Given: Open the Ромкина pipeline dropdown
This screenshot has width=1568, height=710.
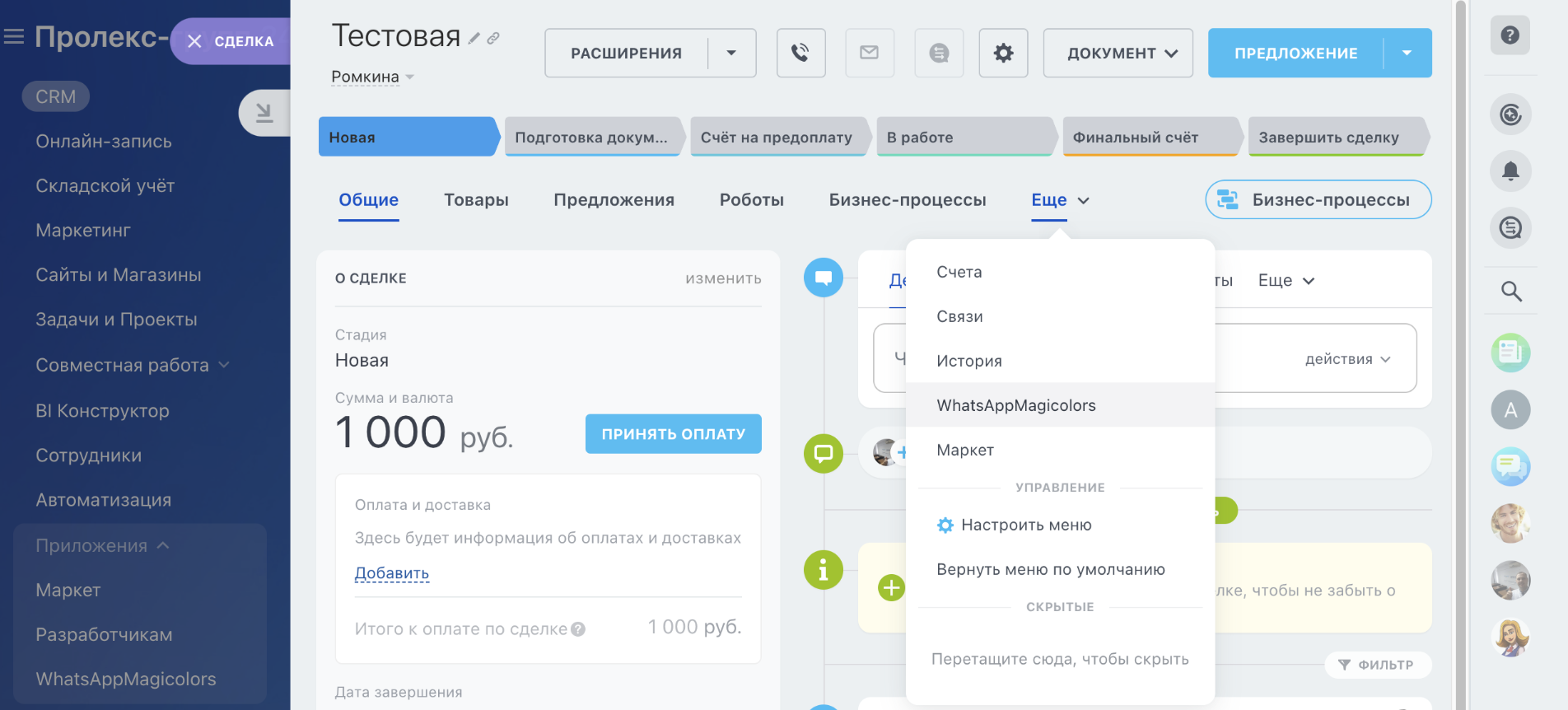Looking at the screenshot, I should click(372, 77).
